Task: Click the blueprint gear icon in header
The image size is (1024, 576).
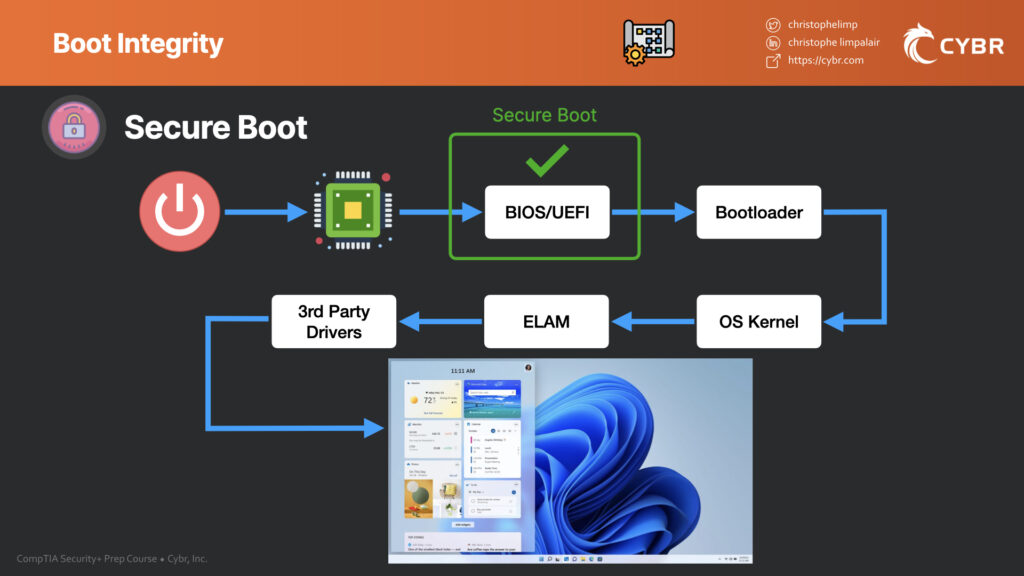Action: [648, 42]
